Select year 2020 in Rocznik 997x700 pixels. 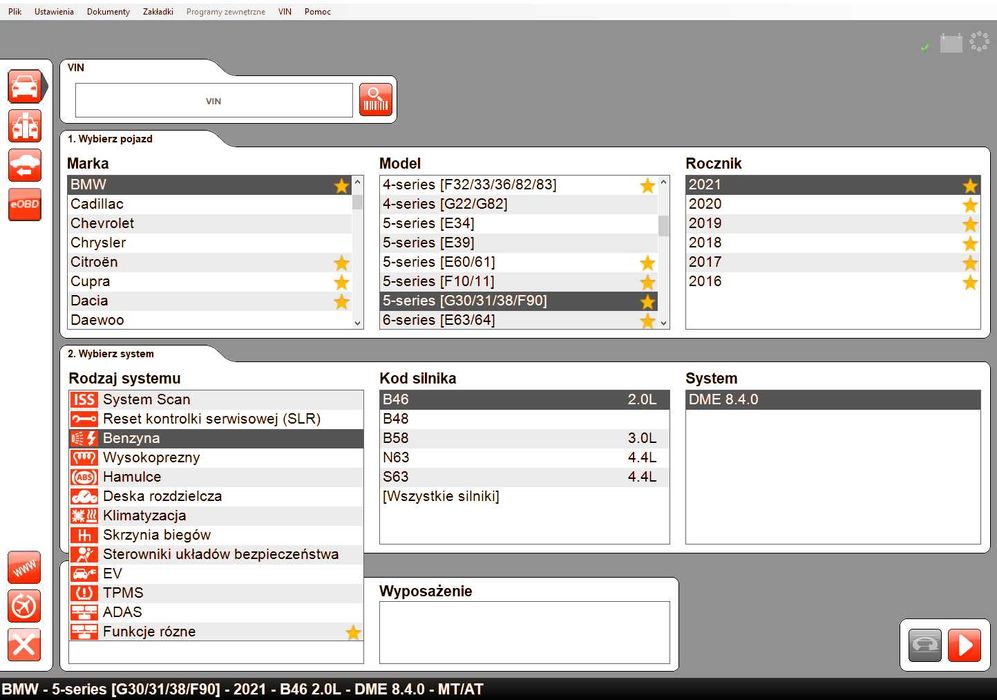[x=833, y=204]
